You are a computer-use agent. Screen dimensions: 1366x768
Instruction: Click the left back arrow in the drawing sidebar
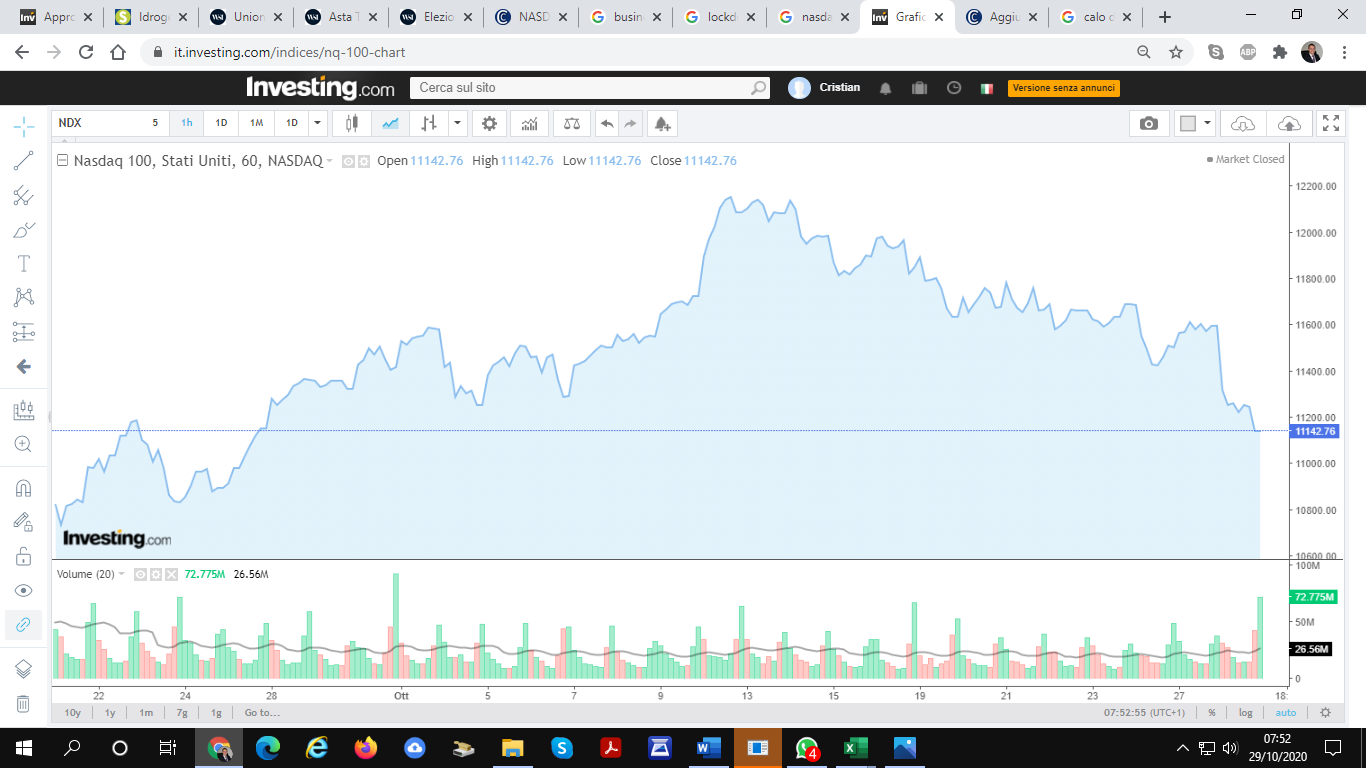pyautogui.click(x=24, y=366)
